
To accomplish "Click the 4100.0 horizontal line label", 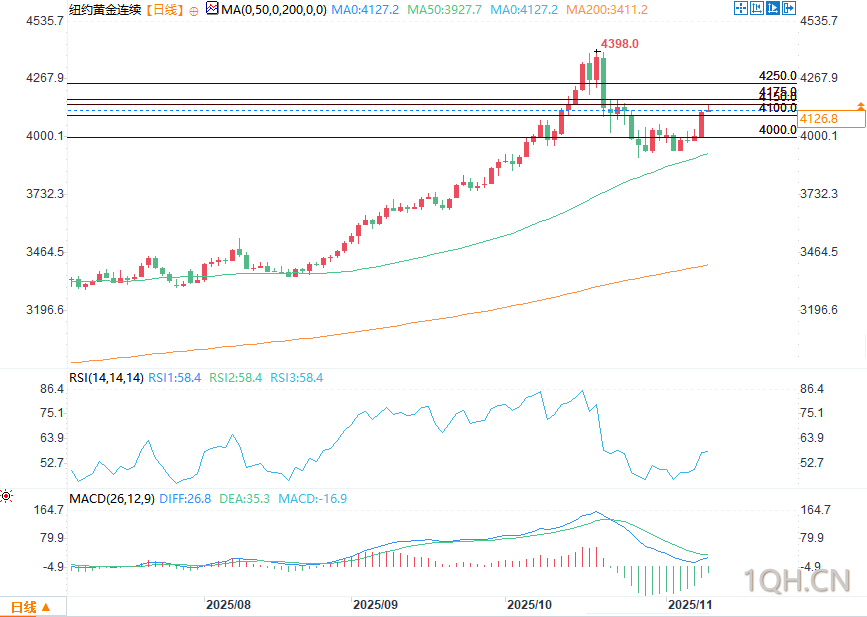I will pos(777,108).
